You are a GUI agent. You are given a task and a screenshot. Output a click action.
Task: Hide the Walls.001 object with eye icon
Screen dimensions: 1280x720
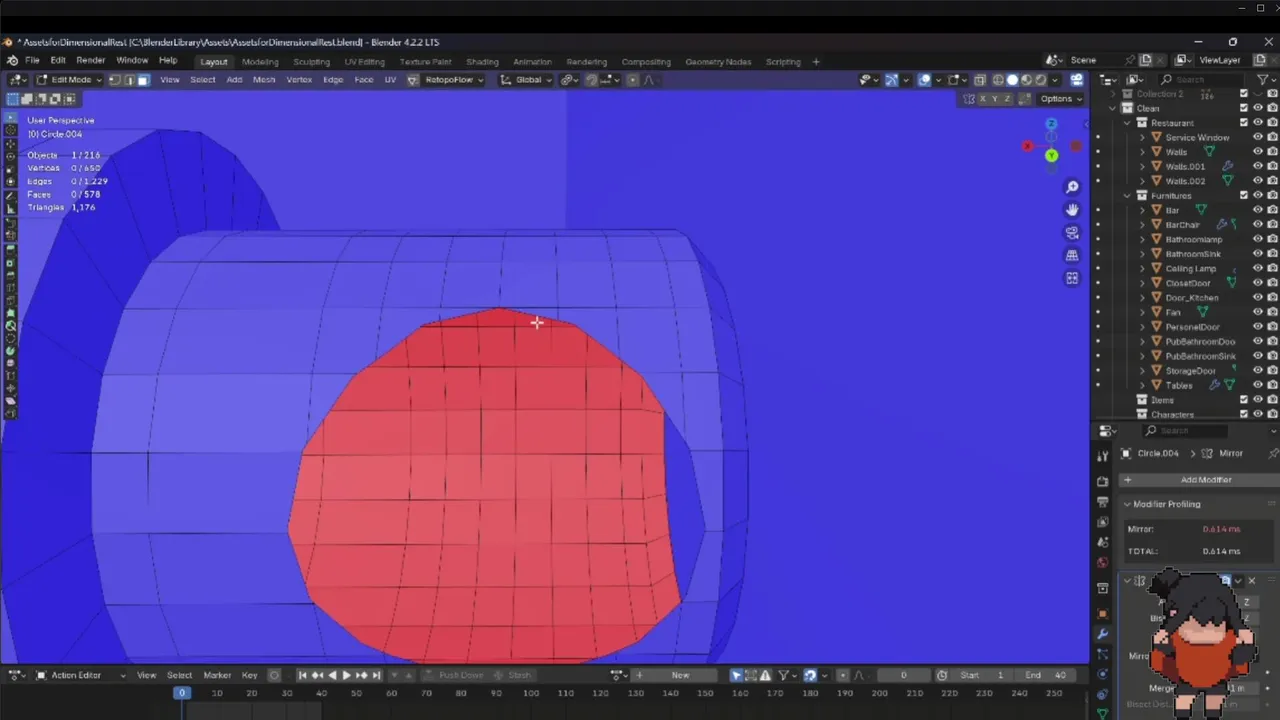pos(1258,167)
